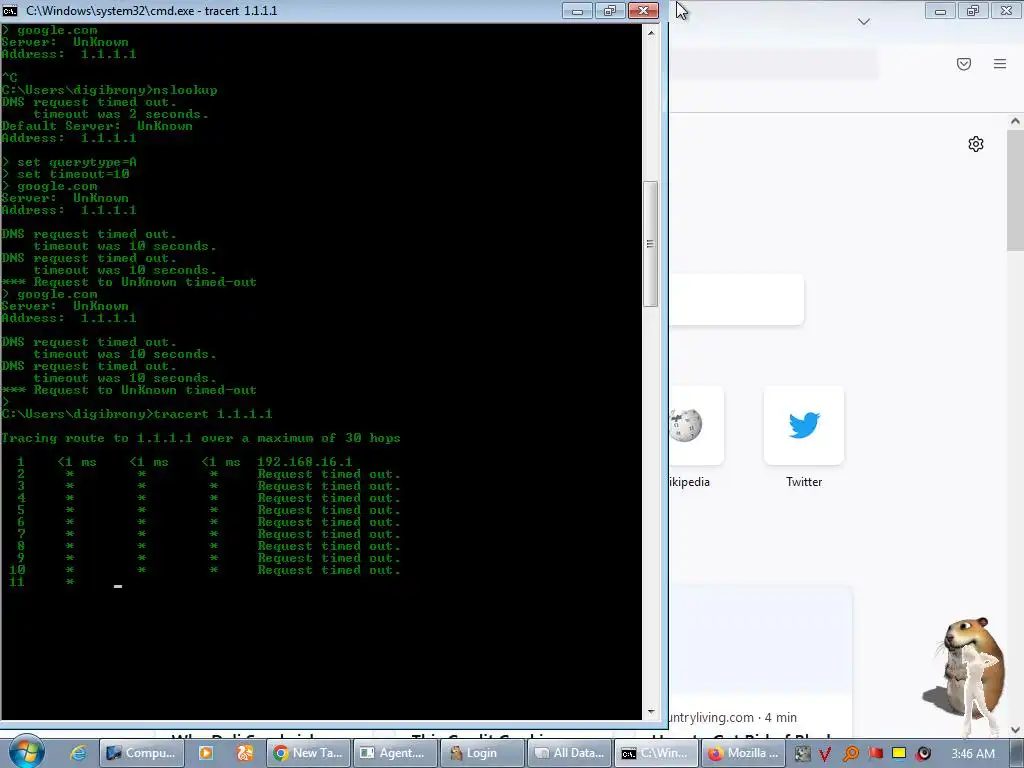Expand the Firefox tab list chevron
Image resolution: width=1024 pixels, height=768 pixels.
[863, 22]
